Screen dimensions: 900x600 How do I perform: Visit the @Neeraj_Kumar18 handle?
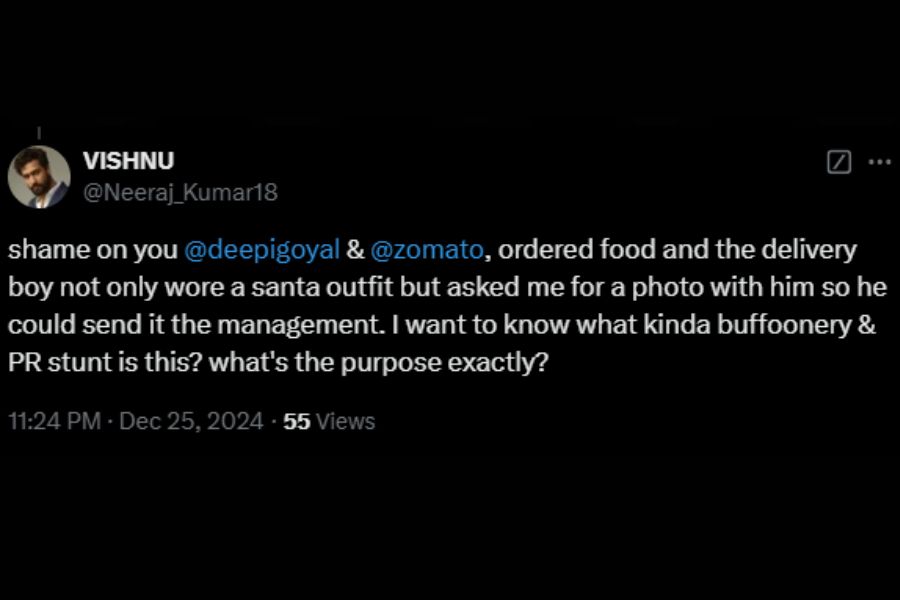(x=180, y=191)
